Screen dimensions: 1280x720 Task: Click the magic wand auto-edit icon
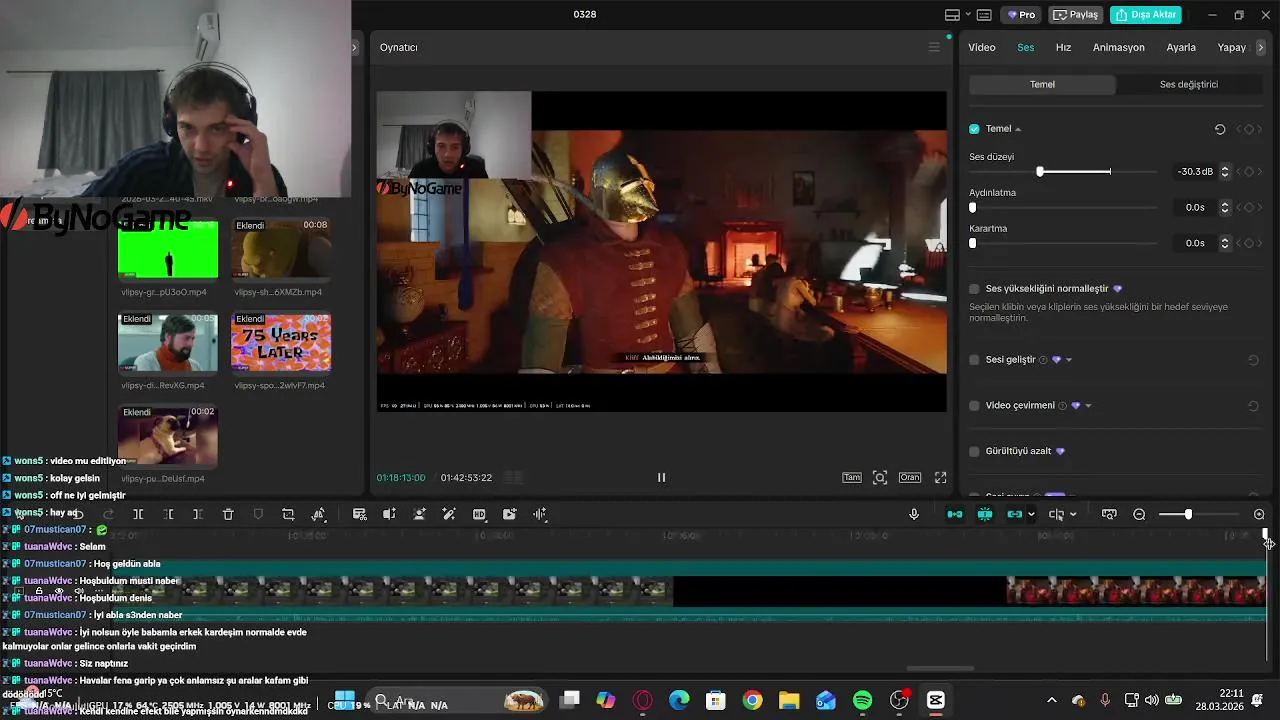[x=449, y=514]
